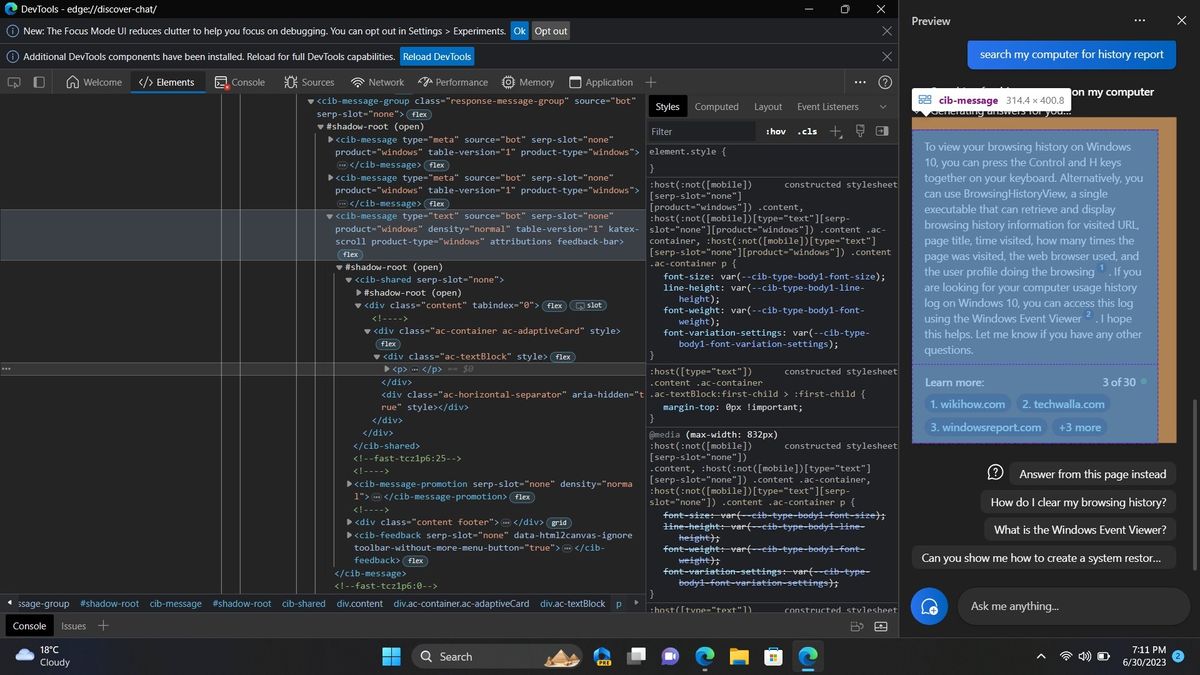The height and width of the screenshot is (675, 1200).
Task: Toggle the rendering emulation icon beside the plus
Action: 858,131
